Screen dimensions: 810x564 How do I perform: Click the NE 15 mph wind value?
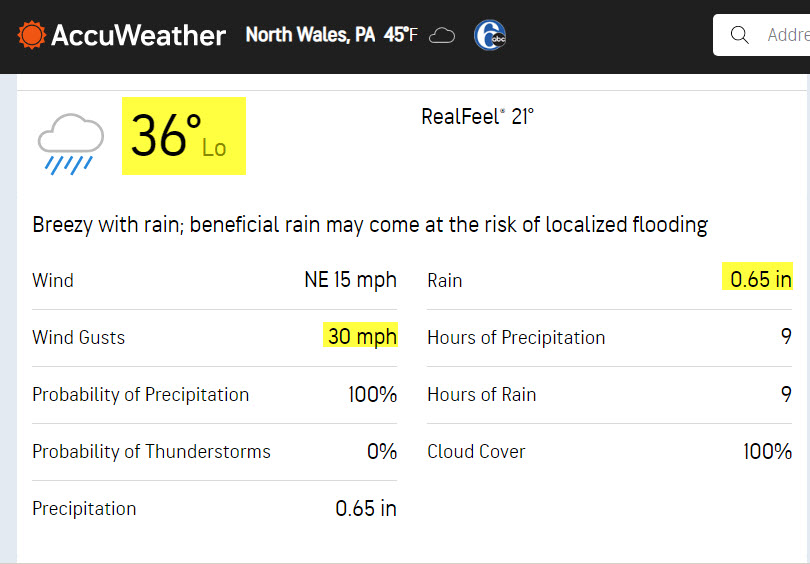(351, 280)
